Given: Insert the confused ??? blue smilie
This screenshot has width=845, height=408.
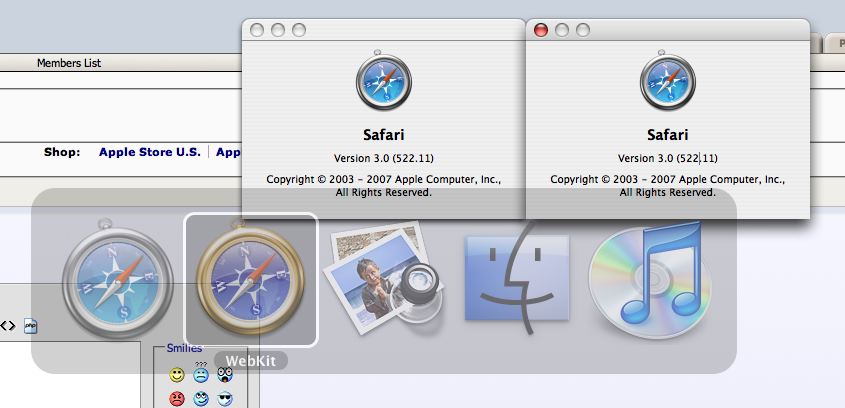Looking at the screenshot, I should click(x=200, y=373).
